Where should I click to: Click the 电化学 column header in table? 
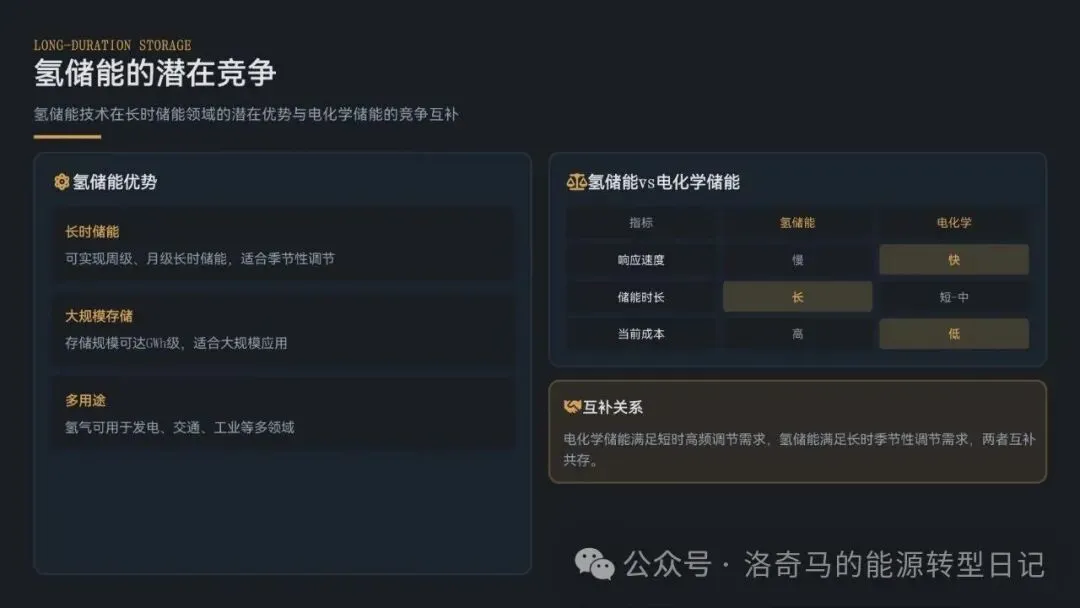(x=954, y=222)
